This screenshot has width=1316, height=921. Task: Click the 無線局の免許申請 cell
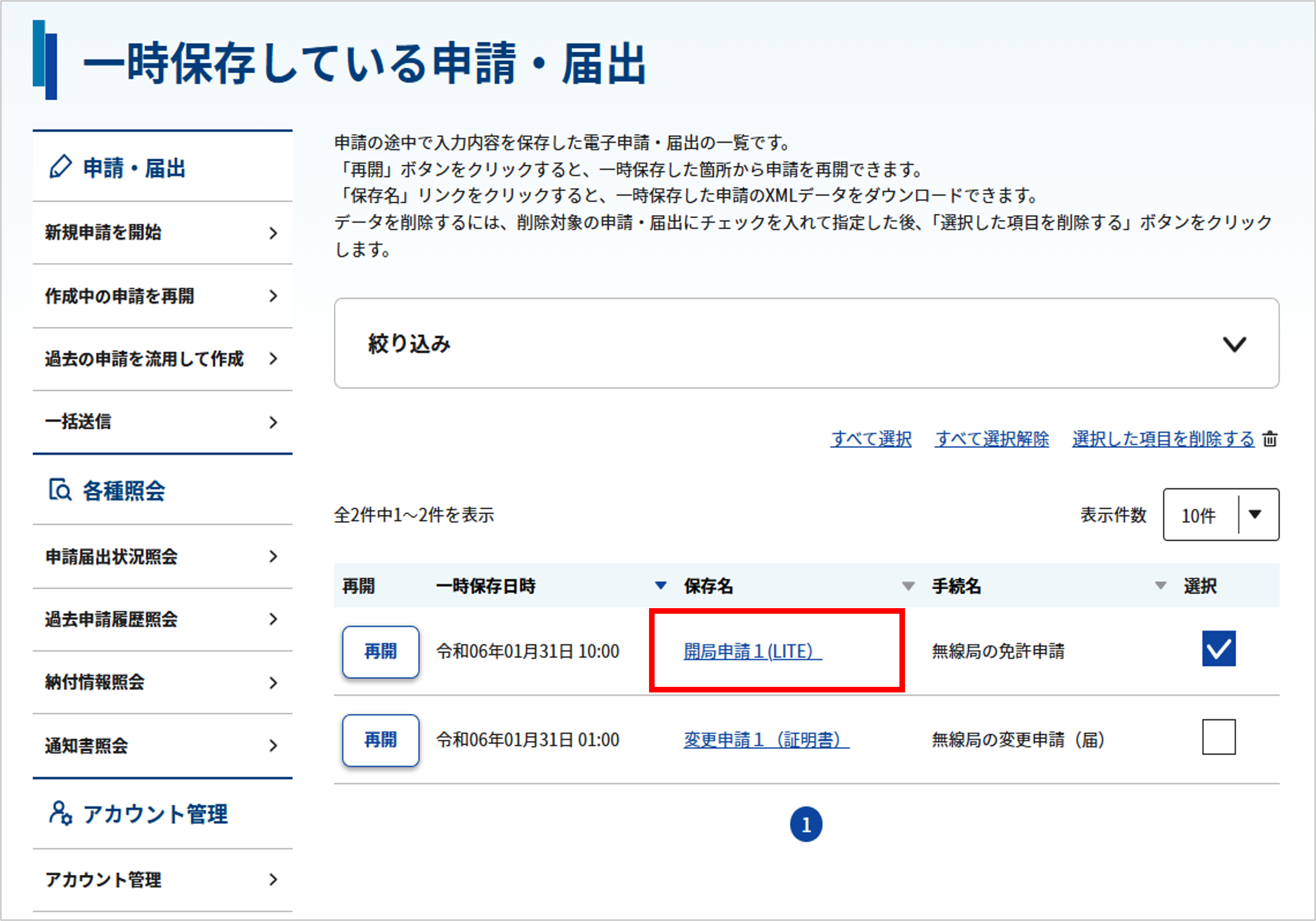[998, 651]
